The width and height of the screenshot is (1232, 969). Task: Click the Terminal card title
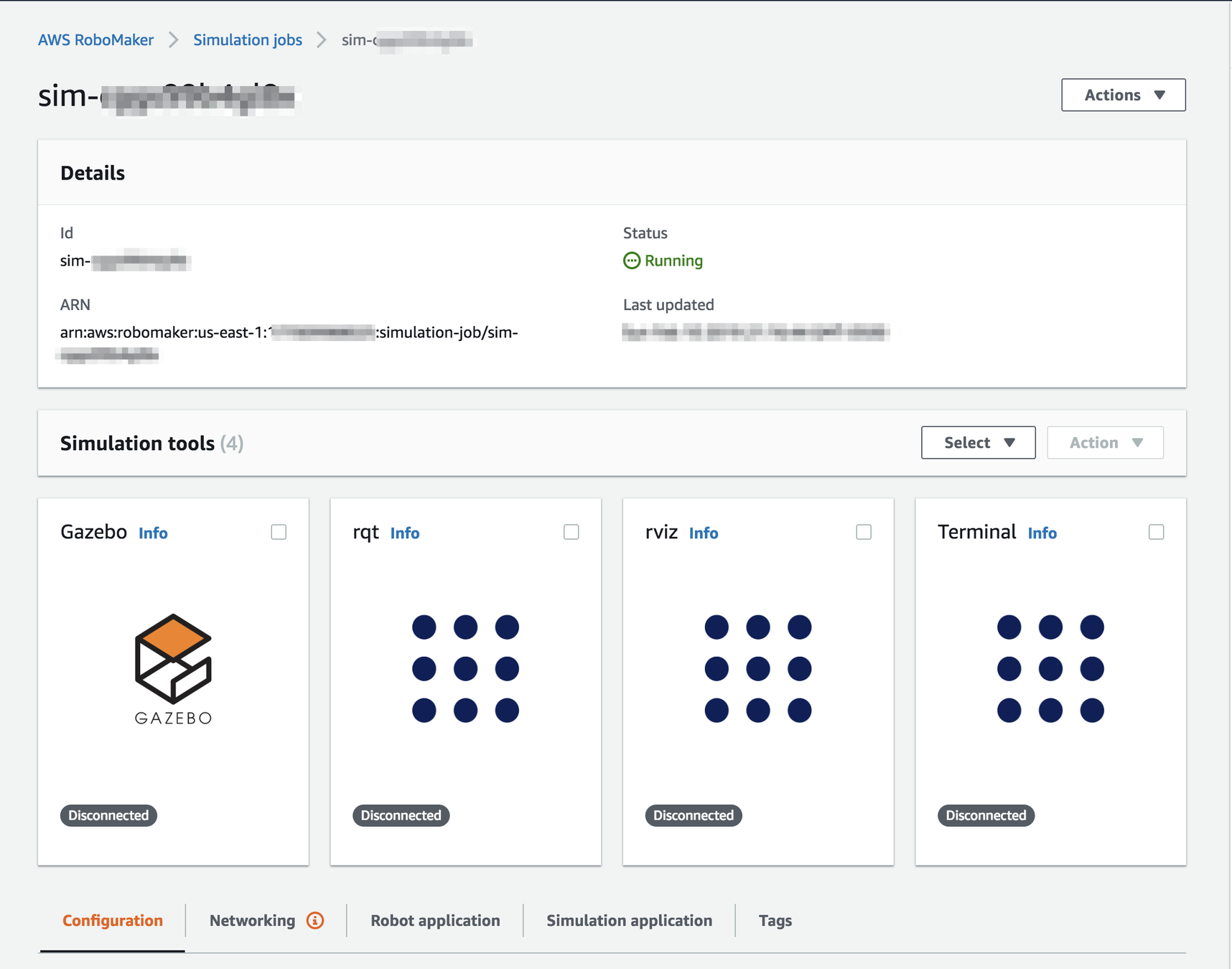tap(976, 532)
